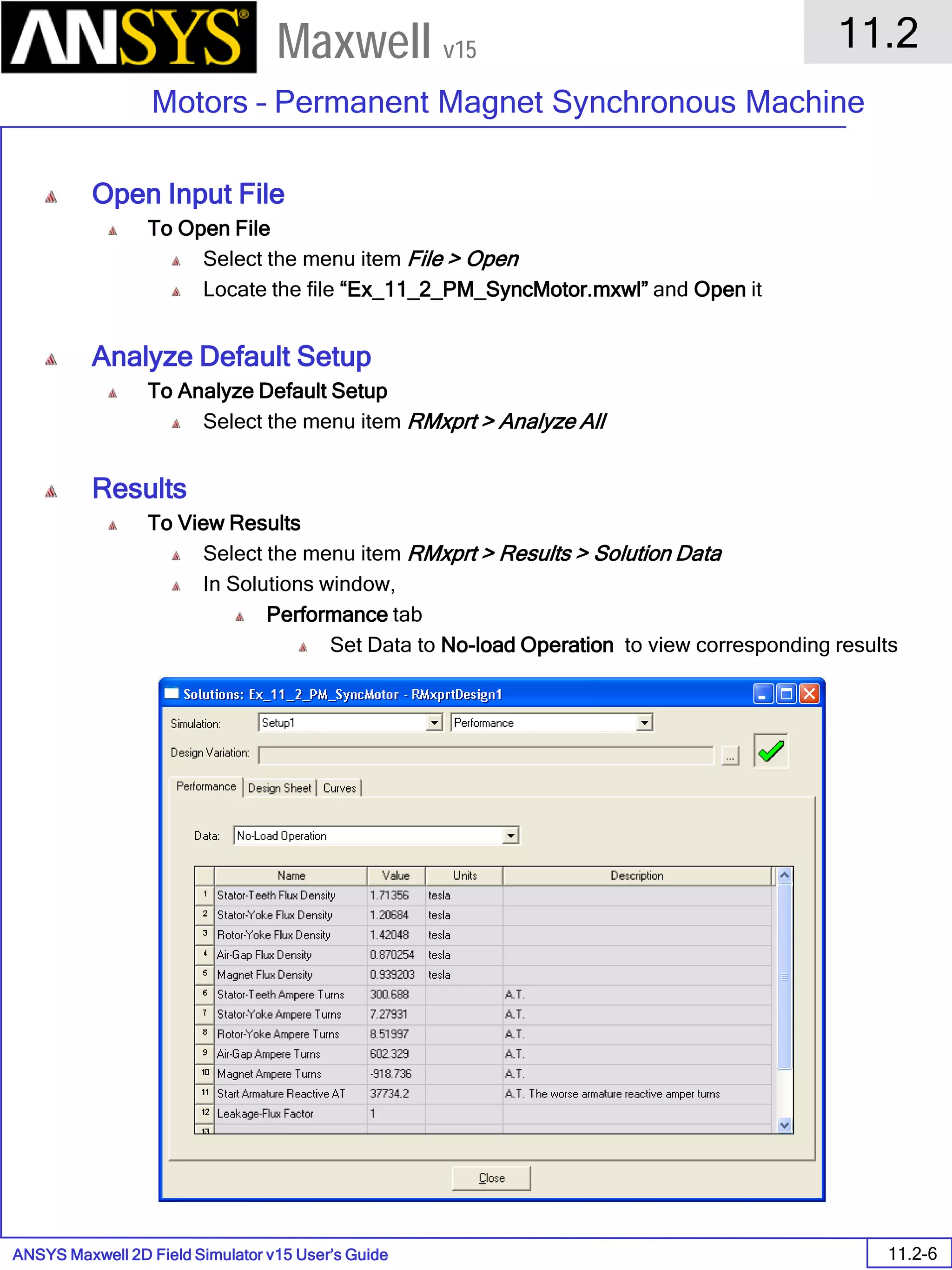952x1270 pixels.
Task: Minimize the Solutions window
Action: (x=763, y=693)
